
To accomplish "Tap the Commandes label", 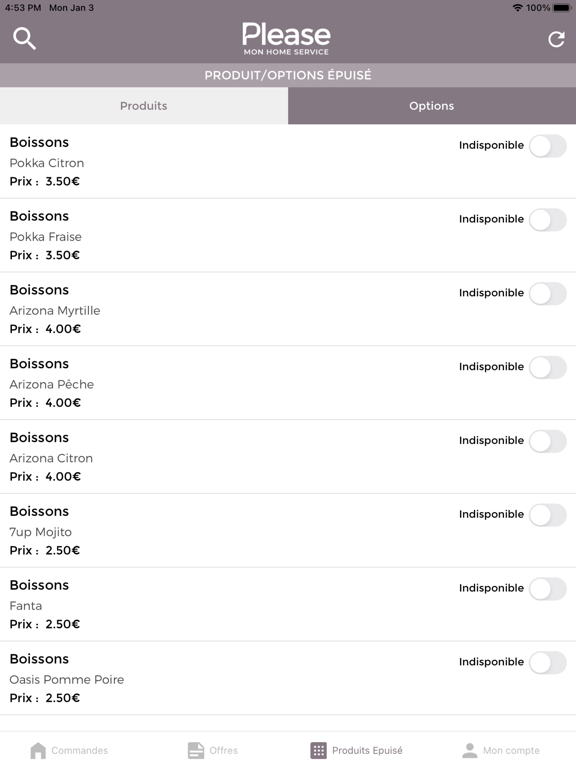I will coord(79,750).
